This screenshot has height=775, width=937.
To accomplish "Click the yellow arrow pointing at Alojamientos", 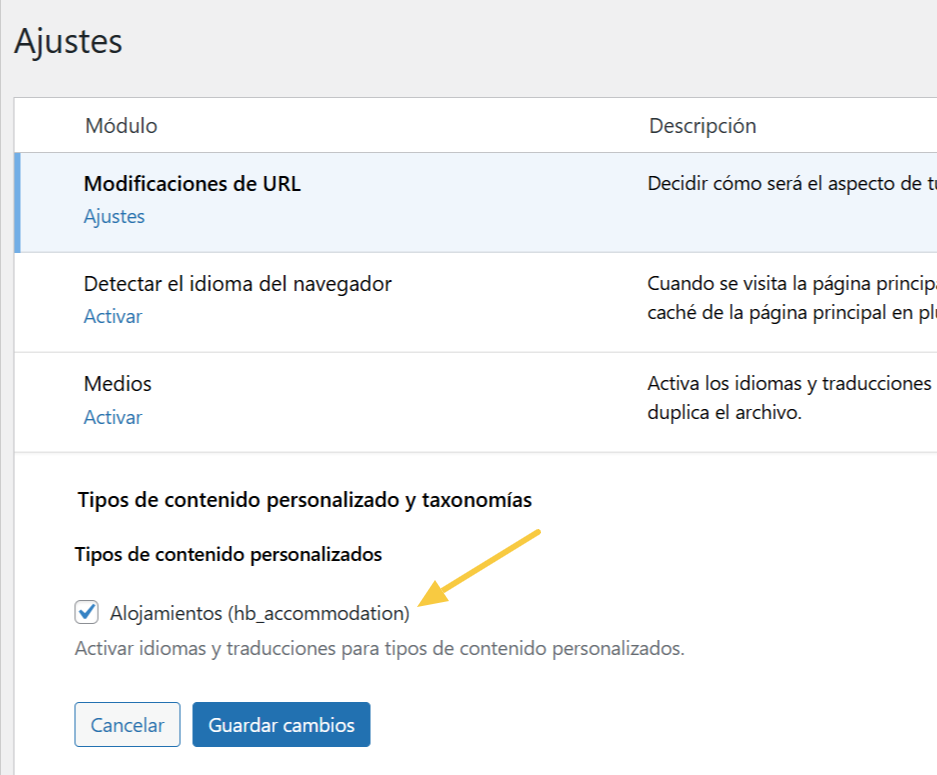I will [x=480, y=568].
